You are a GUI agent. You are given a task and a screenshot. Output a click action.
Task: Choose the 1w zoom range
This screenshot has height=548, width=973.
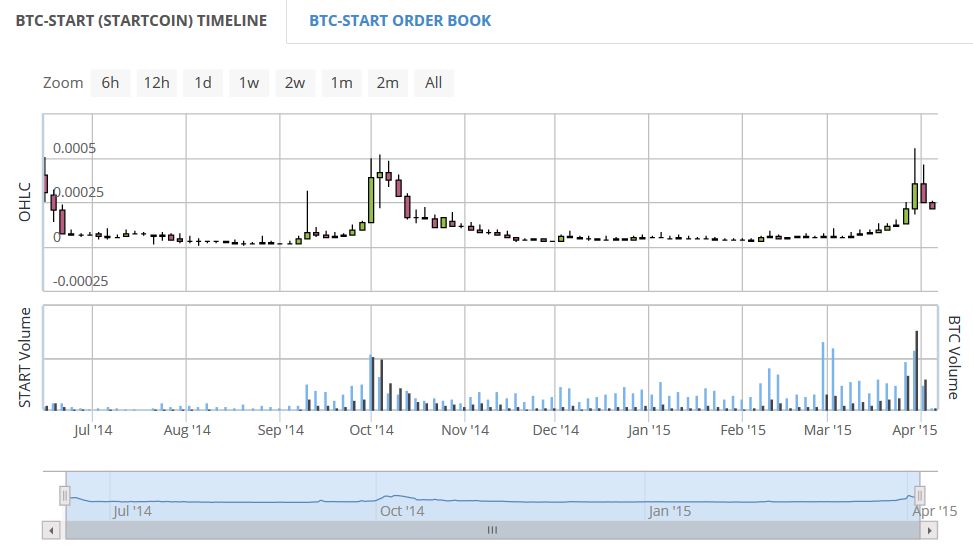coord(249,83)
